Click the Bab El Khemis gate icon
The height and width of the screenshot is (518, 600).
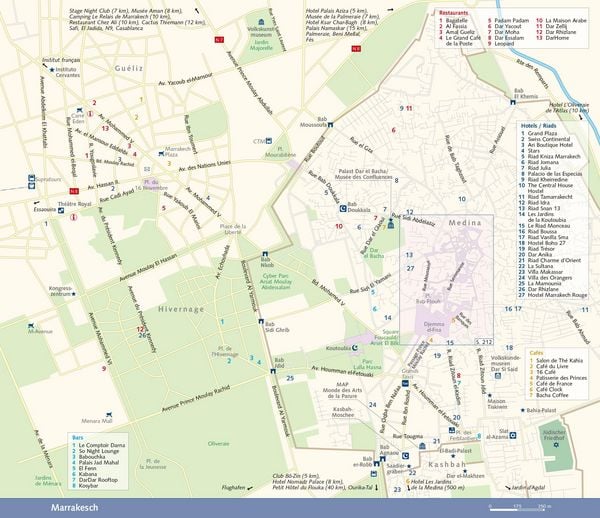click(x=513, y=102)
